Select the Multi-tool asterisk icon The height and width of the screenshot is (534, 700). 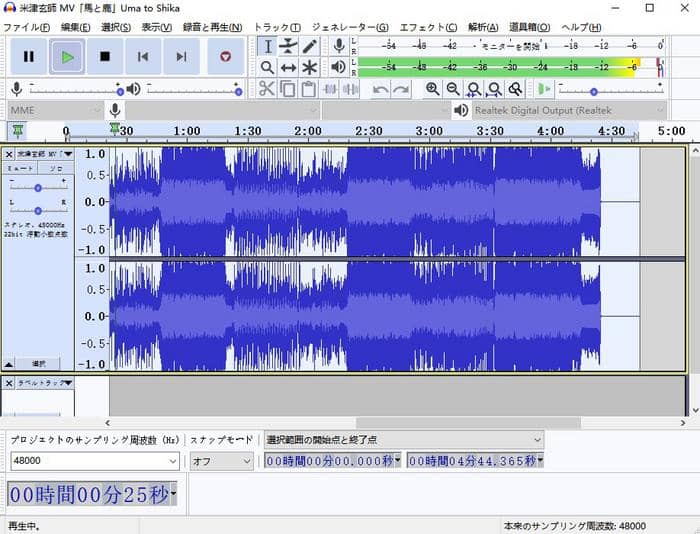click(310, 67)
